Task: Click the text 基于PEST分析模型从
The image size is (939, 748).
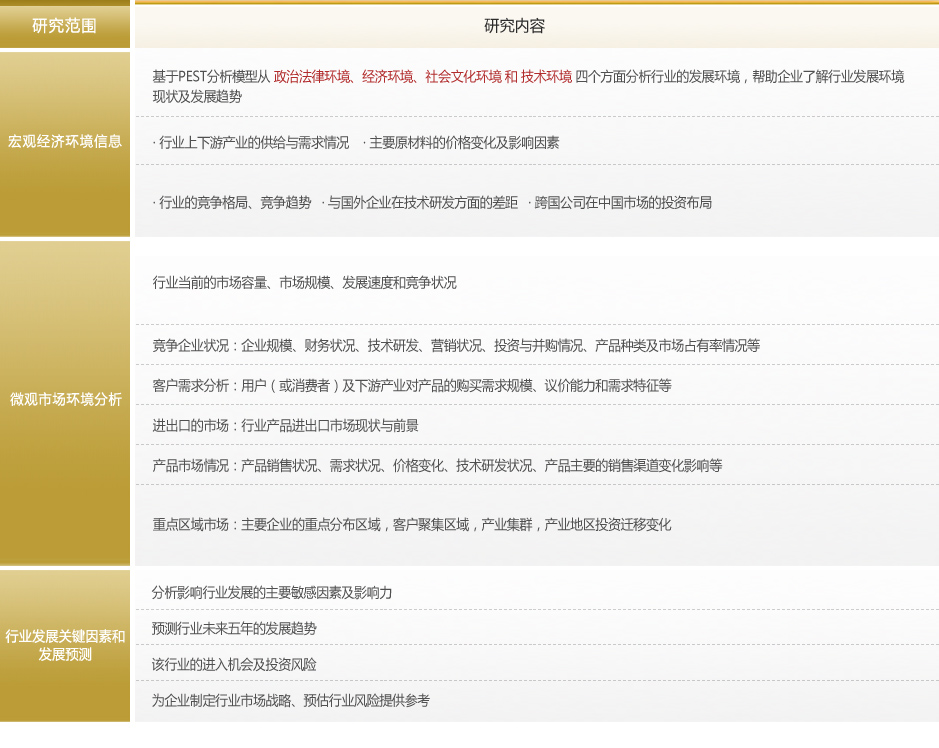Action: click(211, 77)
